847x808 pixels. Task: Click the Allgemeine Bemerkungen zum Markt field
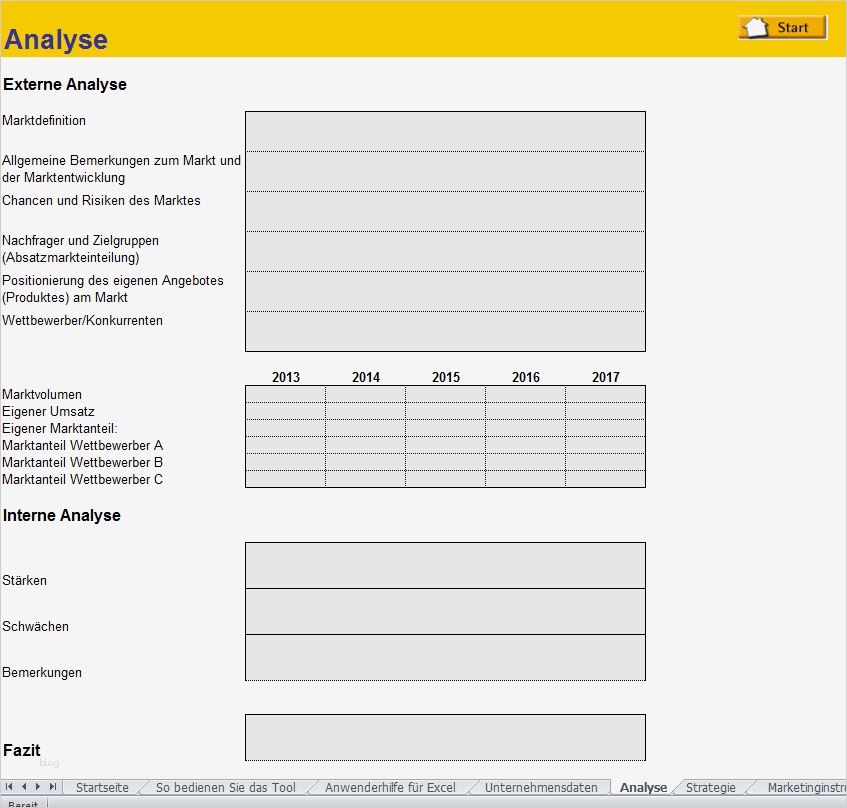445,171
